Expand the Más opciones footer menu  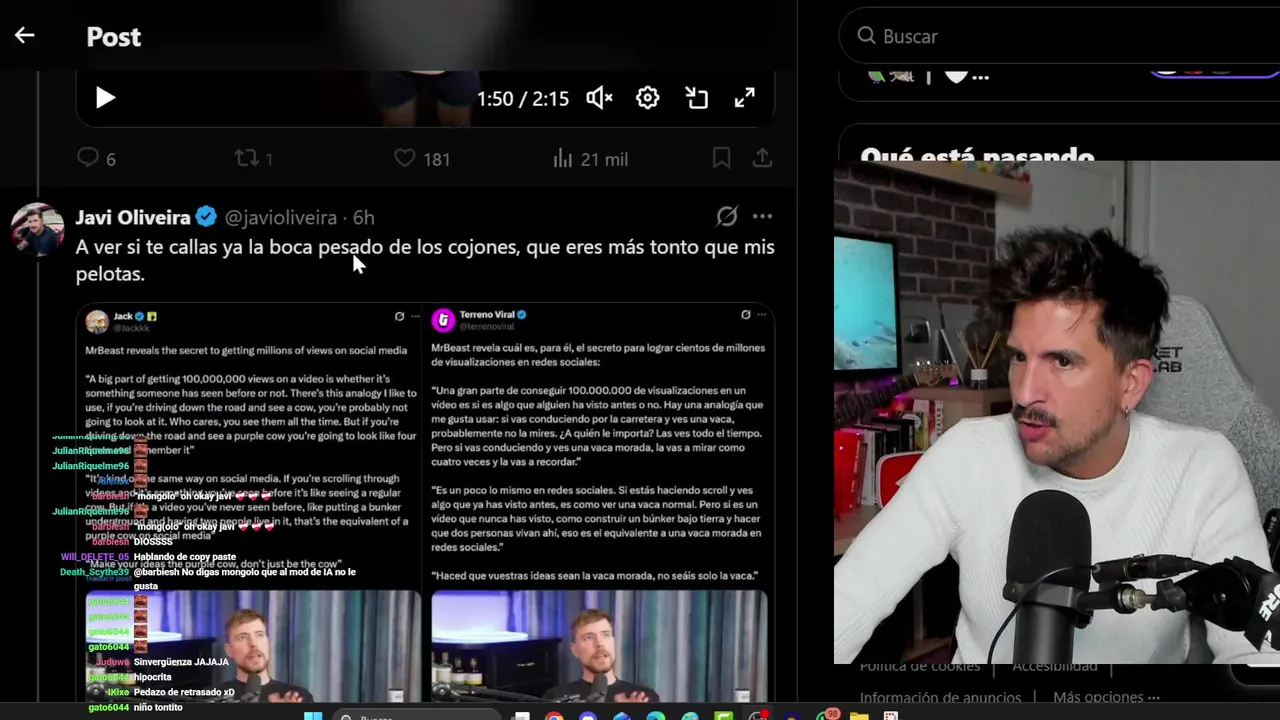(1106, 697)
